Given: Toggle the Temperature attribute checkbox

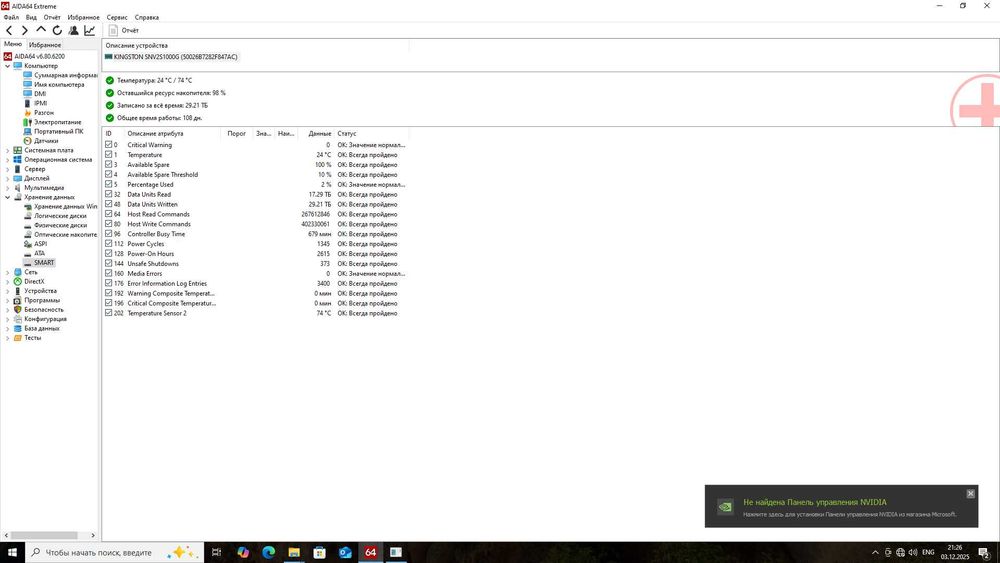Looking at the screenshot, I should 108,154.
